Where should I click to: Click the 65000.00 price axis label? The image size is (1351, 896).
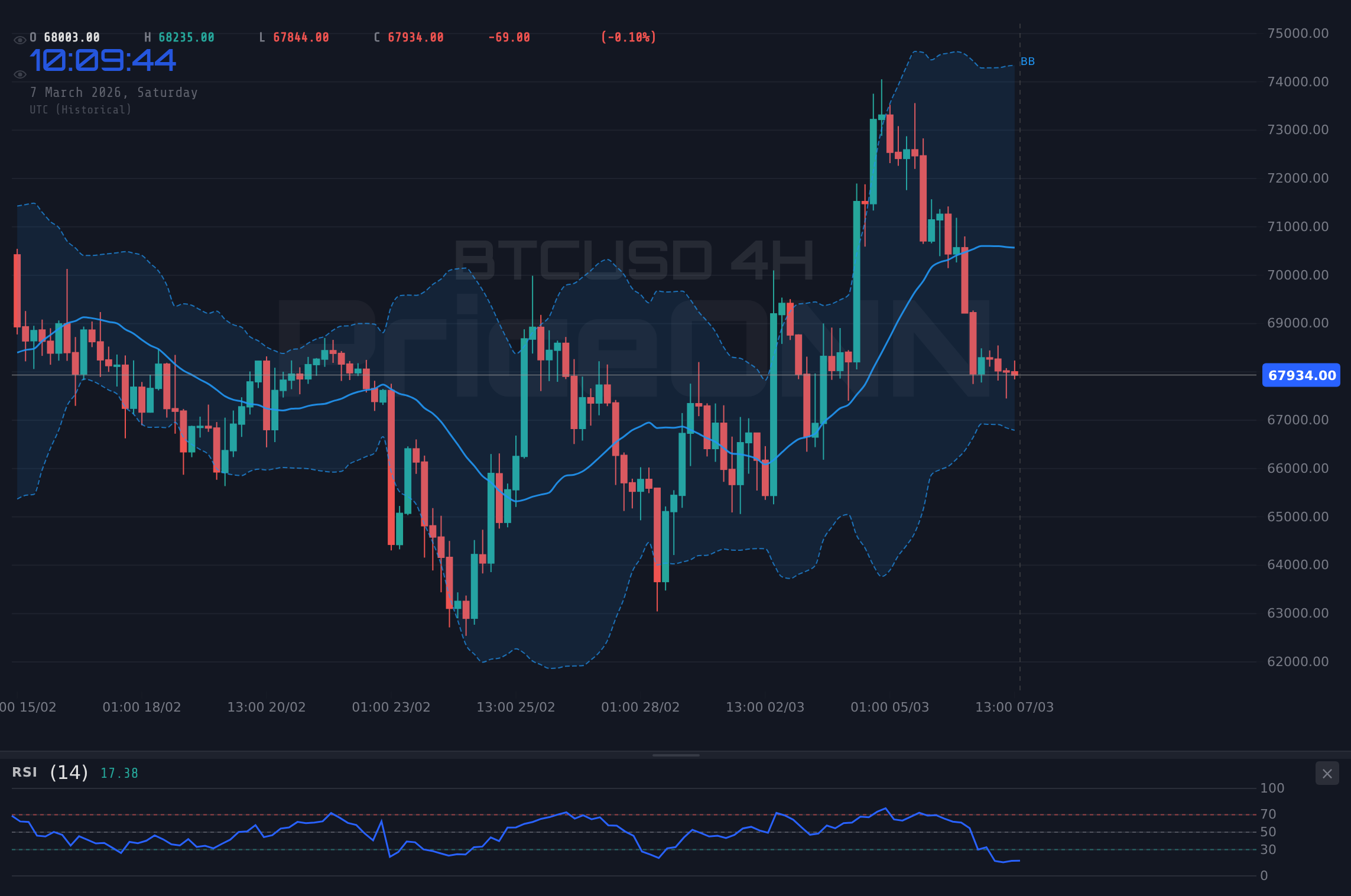click(1298, 517)
